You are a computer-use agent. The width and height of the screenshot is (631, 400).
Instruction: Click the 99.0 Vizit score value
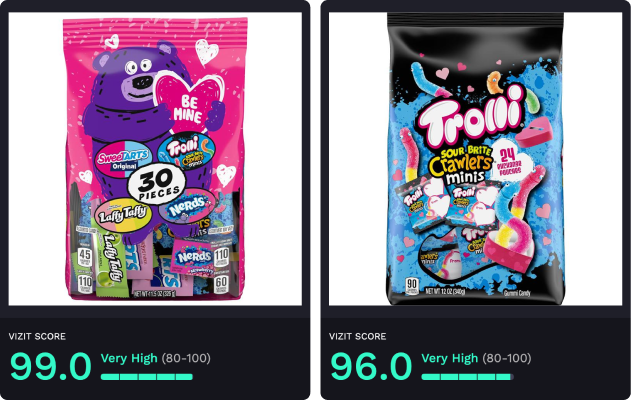coord(51,366)
